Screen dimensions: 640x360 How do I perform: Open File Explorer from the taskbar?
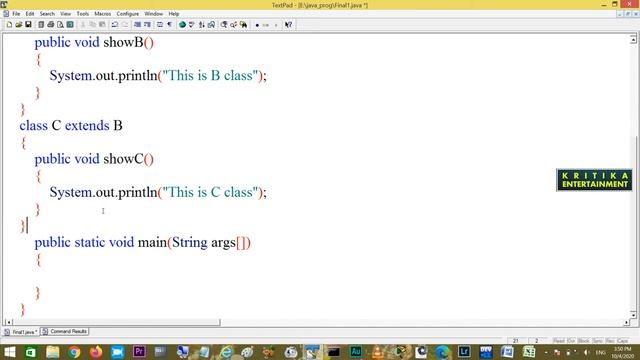tap(52, 352)
